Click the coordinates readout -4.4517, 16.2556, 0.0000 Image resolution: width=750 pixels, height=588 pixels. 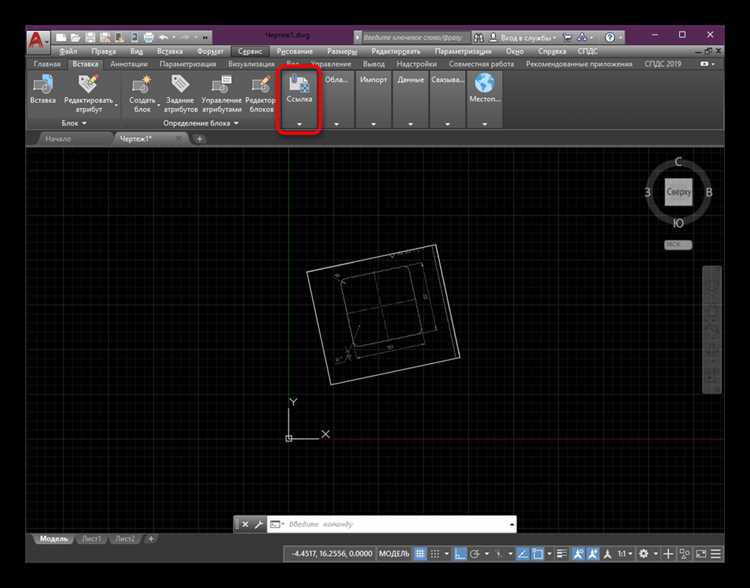point(331,554)
